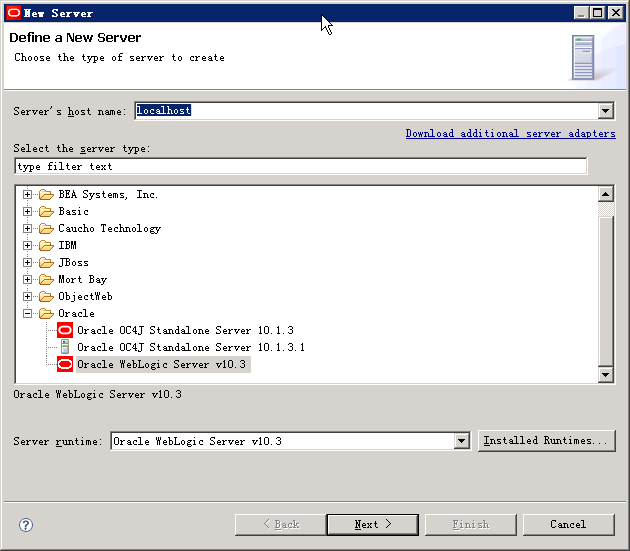Select the Oracle category label

point(76,313)
